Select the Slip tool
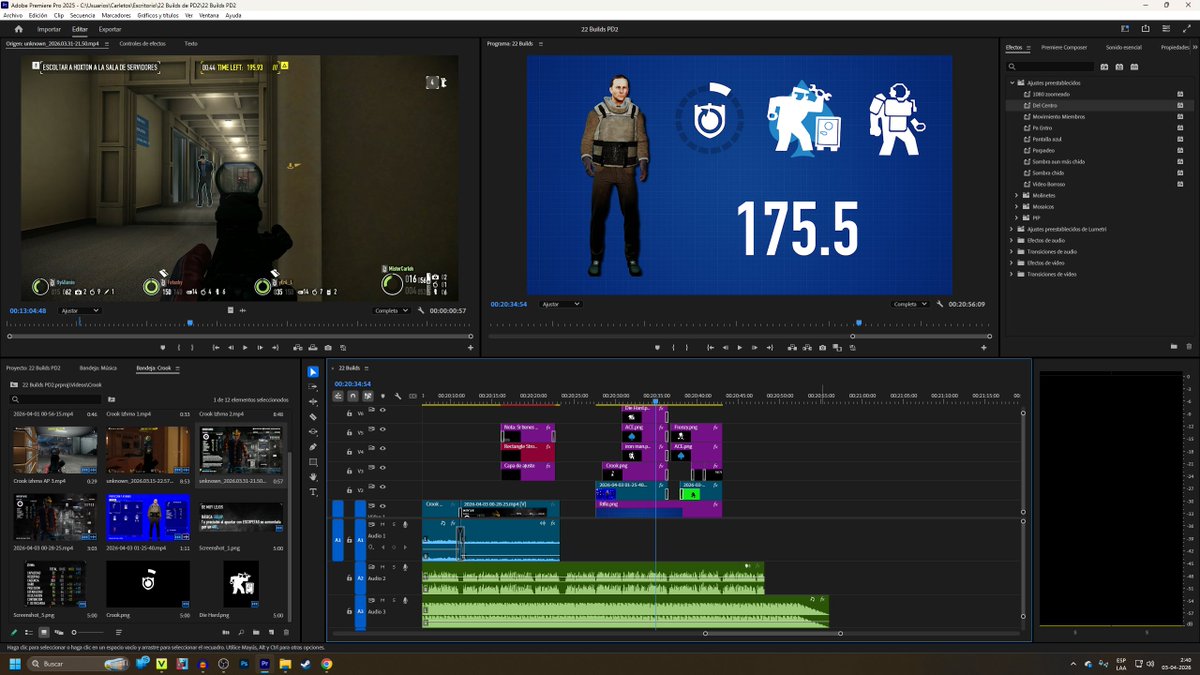The image size is (1200, 675). [313, 432]
